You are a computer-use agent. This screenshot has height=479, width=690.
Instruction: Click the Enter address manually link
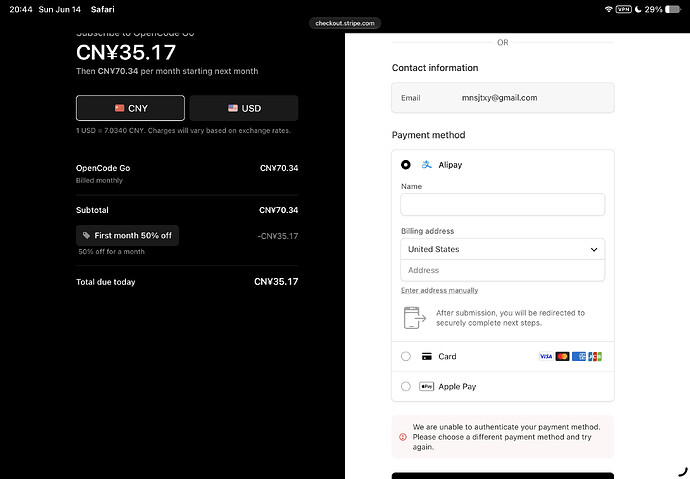click(439, 290)
